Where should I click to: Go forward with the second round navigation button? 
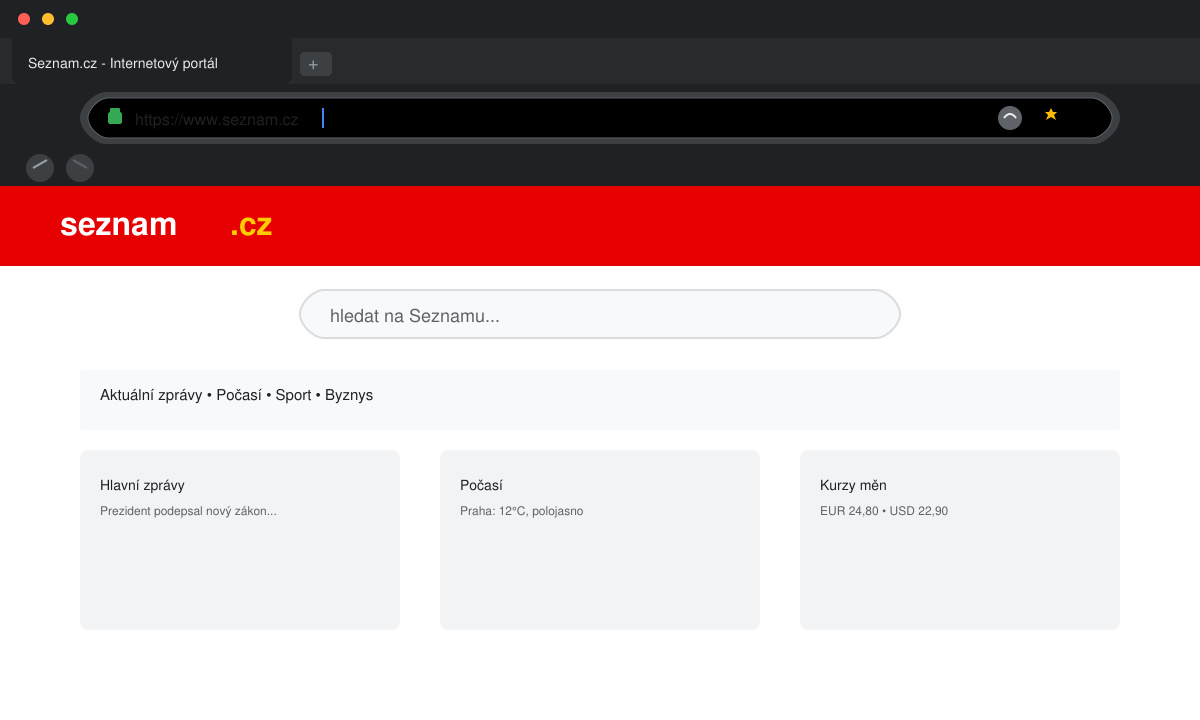[80, 168]
